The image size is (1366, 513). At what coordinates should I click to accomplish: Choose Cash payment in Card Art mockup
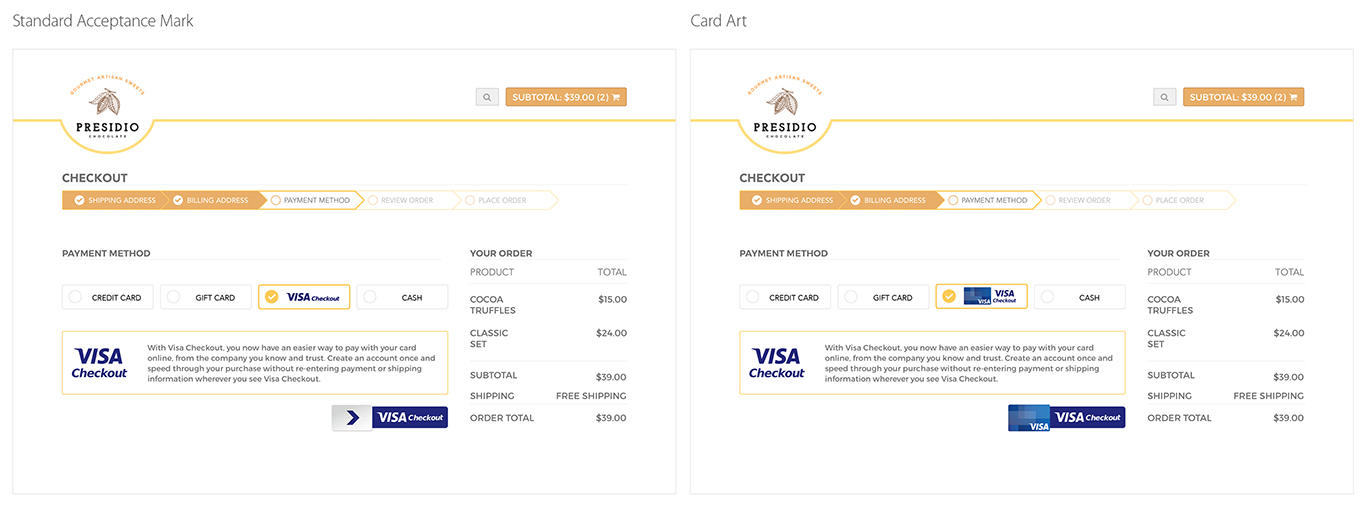[x=1080, y=297]
